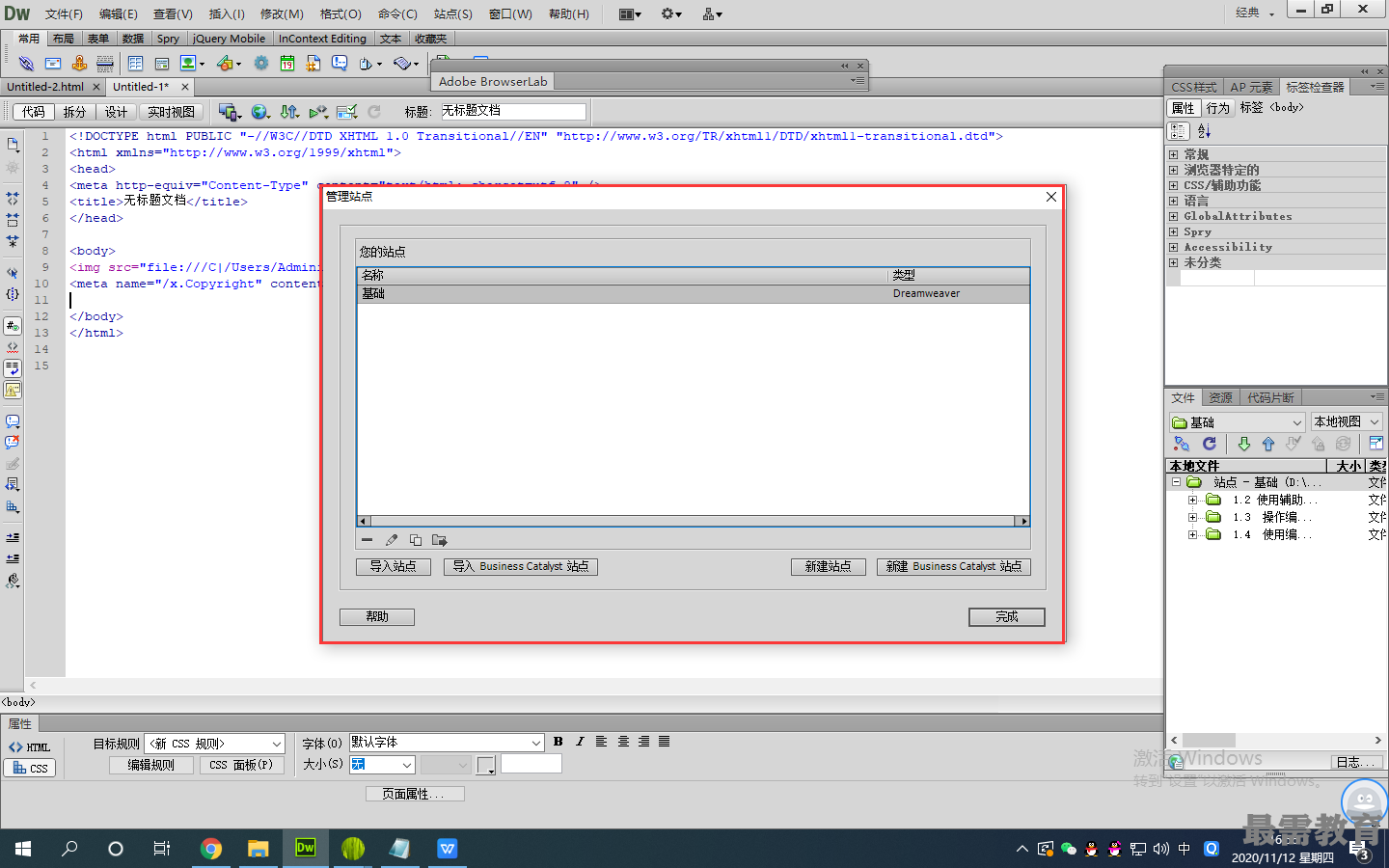Switch to the Untitled-2.html document tab
The width and height of the screenshot is (1389, 868).
click(x=45, y=87)
